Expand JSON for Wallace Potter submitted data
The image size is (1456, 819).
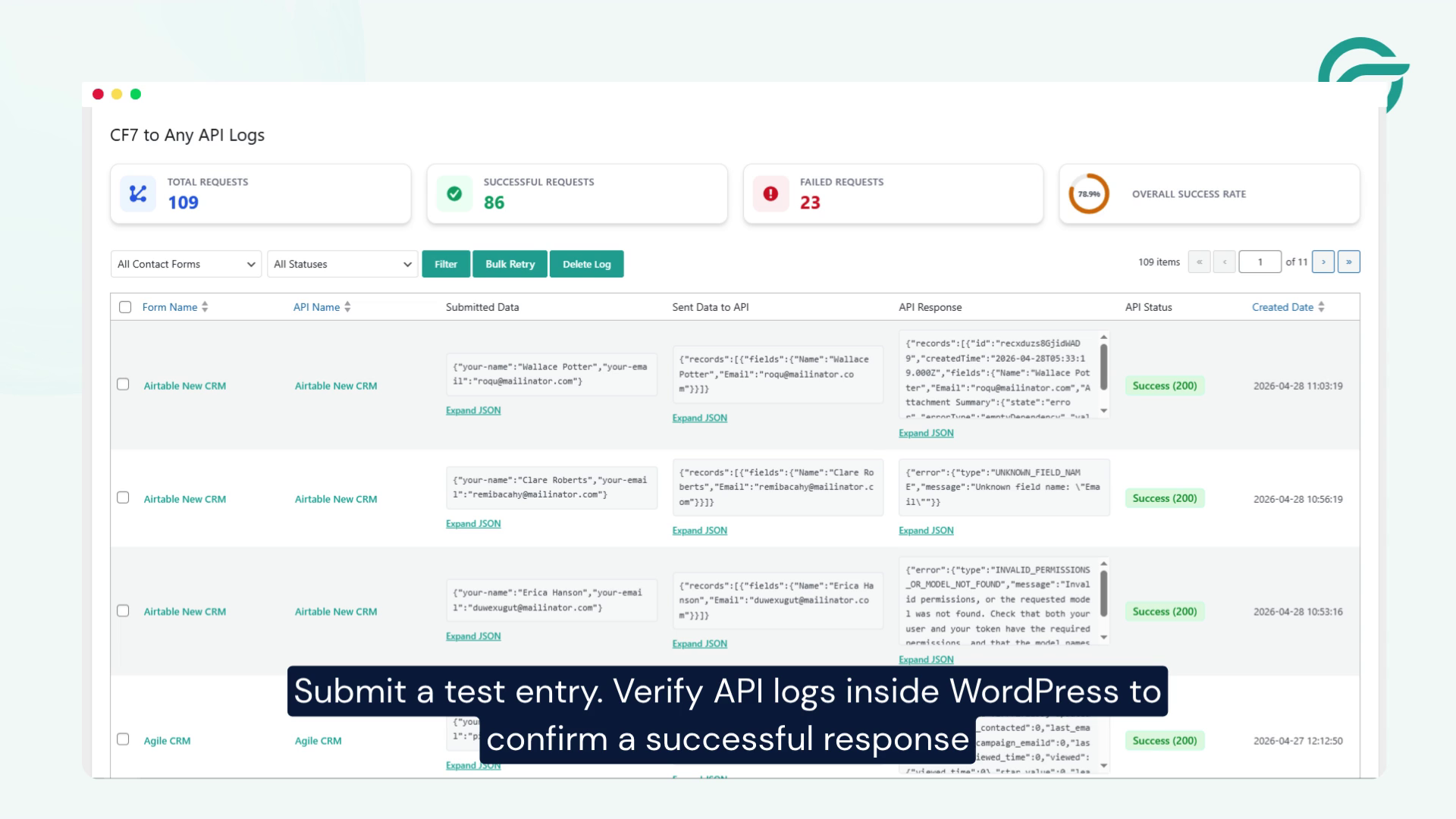click(x=473, y=410)
